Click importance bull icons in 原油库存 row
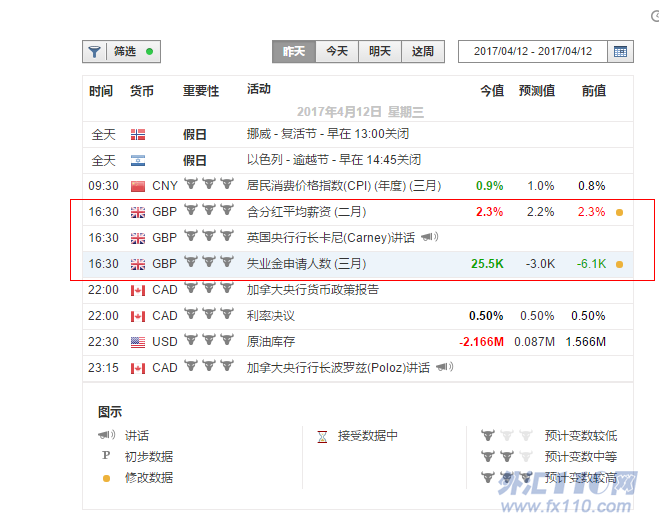This screenshot has height=524, width=659. point(209,340)
